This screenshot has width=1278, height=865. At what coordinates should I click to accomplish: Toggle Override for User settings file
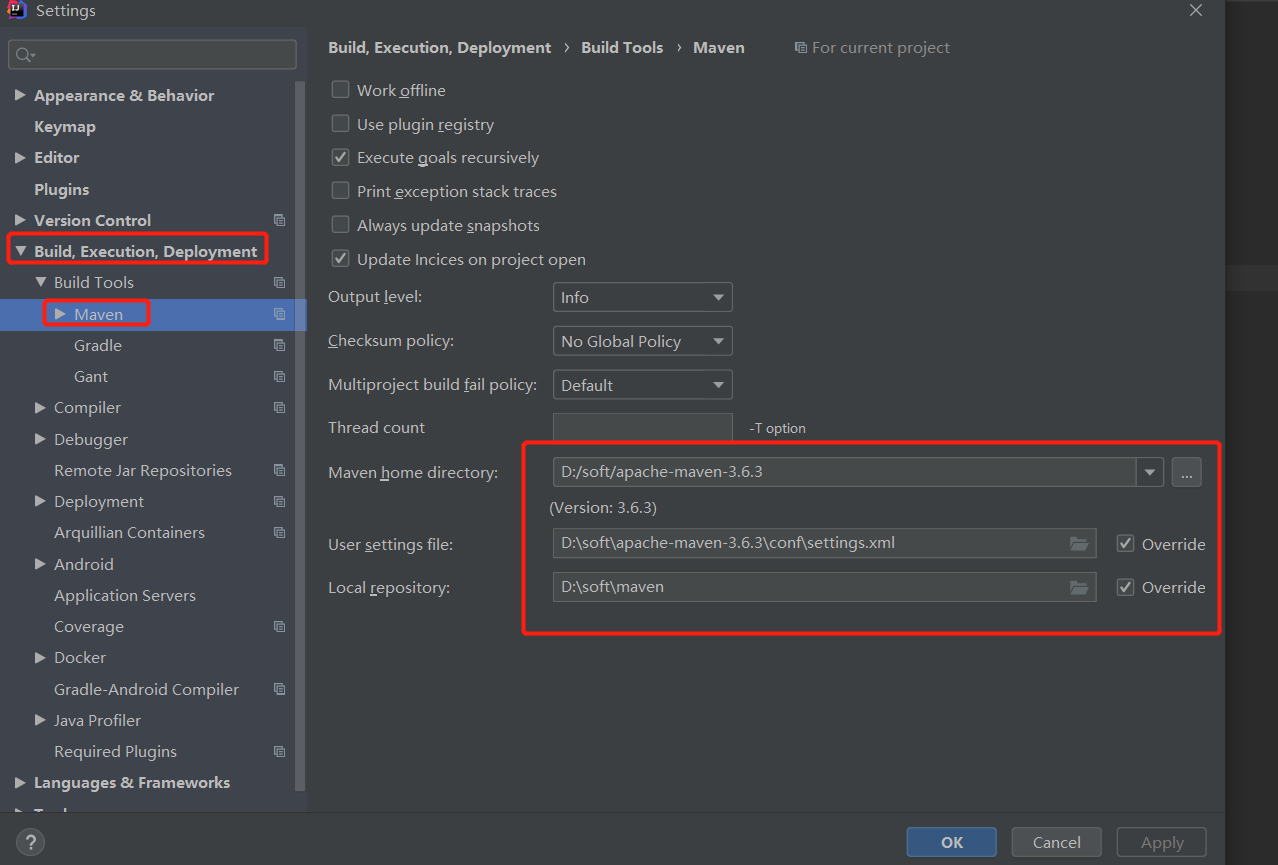point(1125,544)
